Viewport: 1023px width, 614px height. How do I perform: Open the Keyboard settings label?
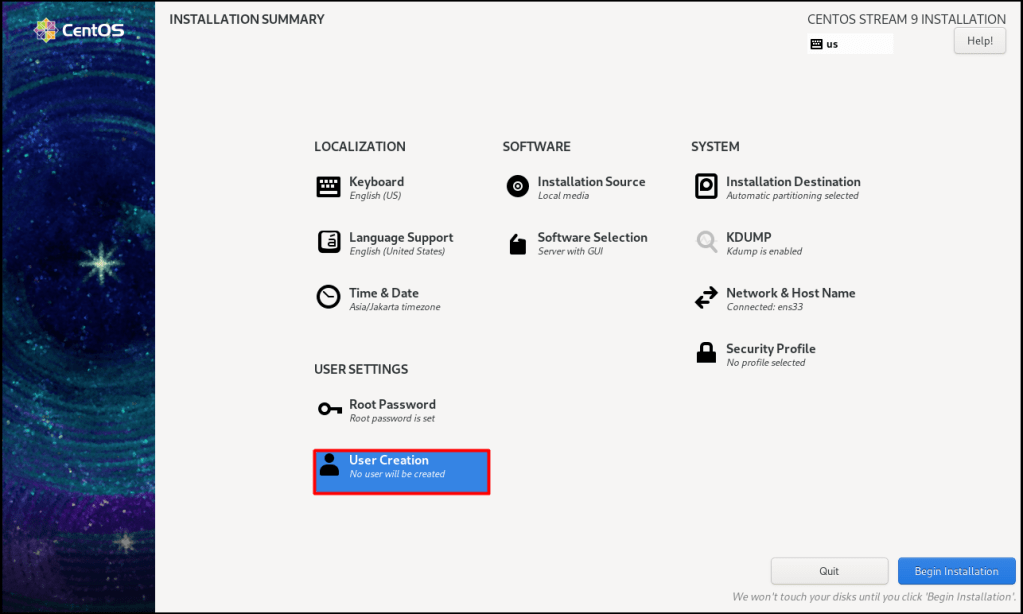[x=376, y=181]
